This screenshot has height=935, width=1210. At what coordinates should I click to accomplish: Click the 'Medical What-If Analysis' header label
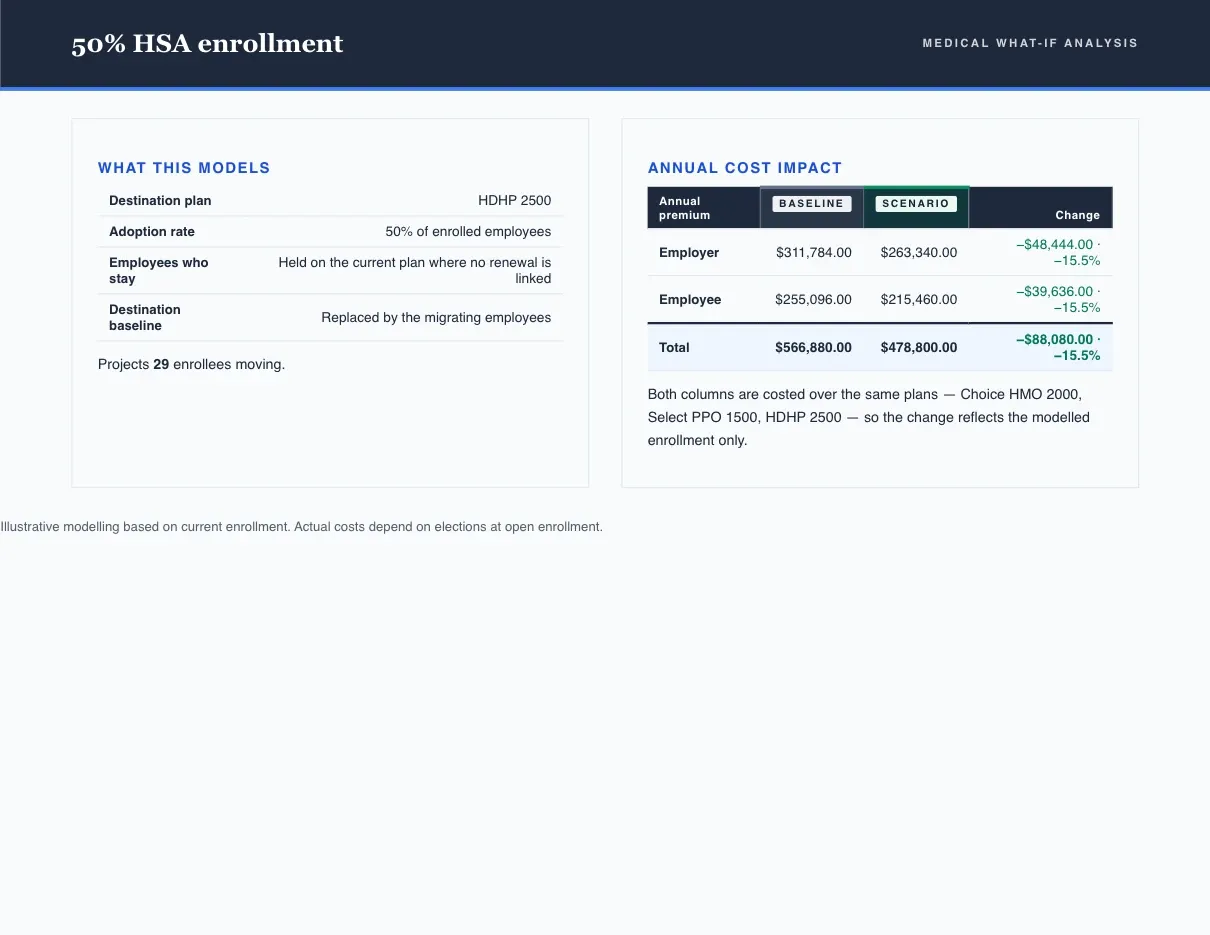(1030, 43)
